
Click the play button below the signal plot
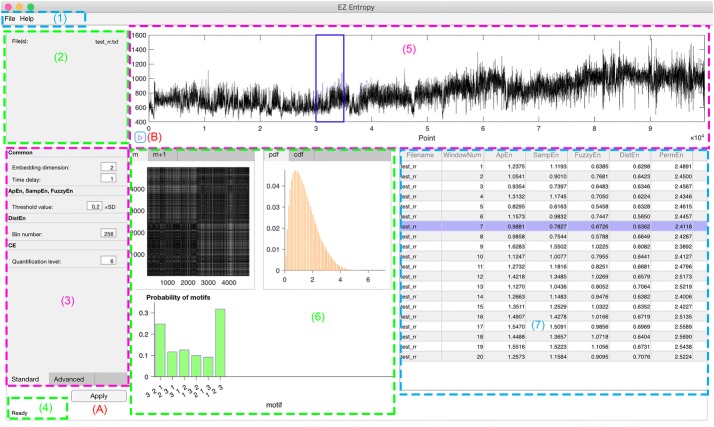click(x=140, y=137)
